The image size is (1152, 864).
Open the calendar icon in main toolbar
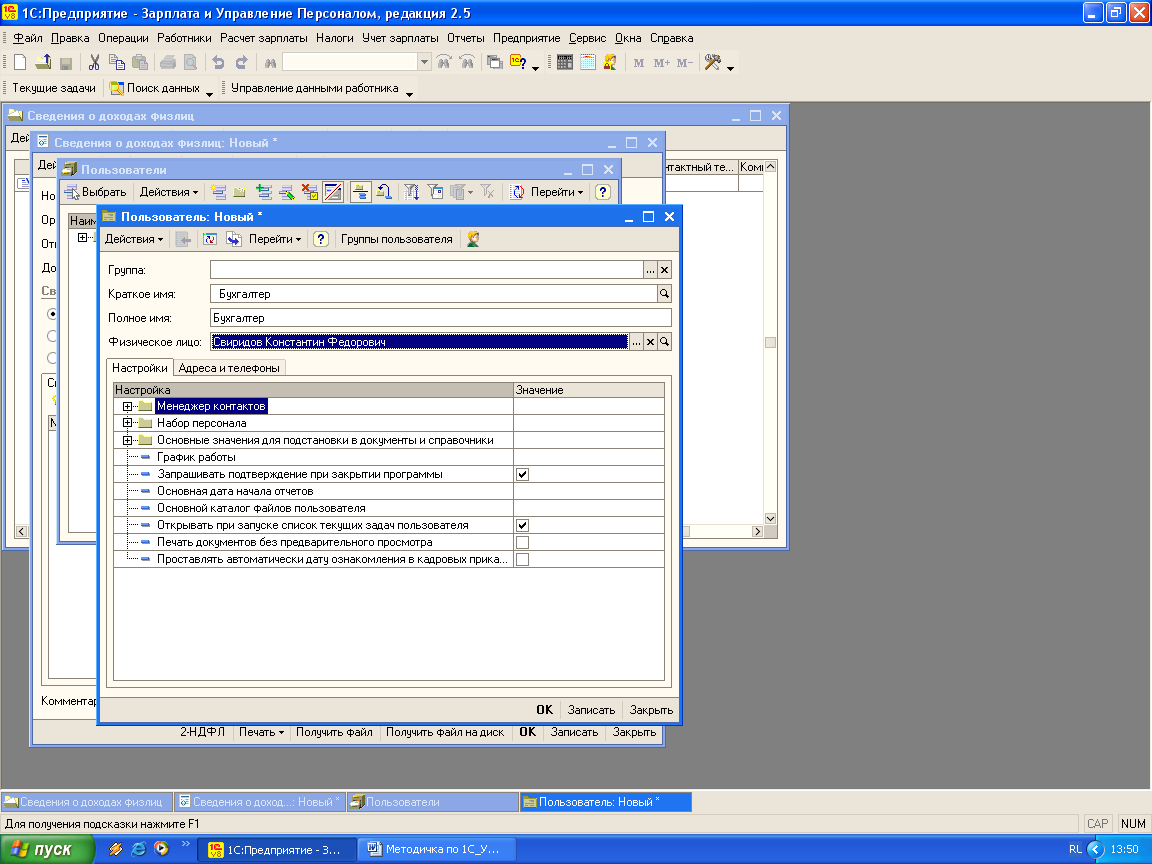point(587,62)
